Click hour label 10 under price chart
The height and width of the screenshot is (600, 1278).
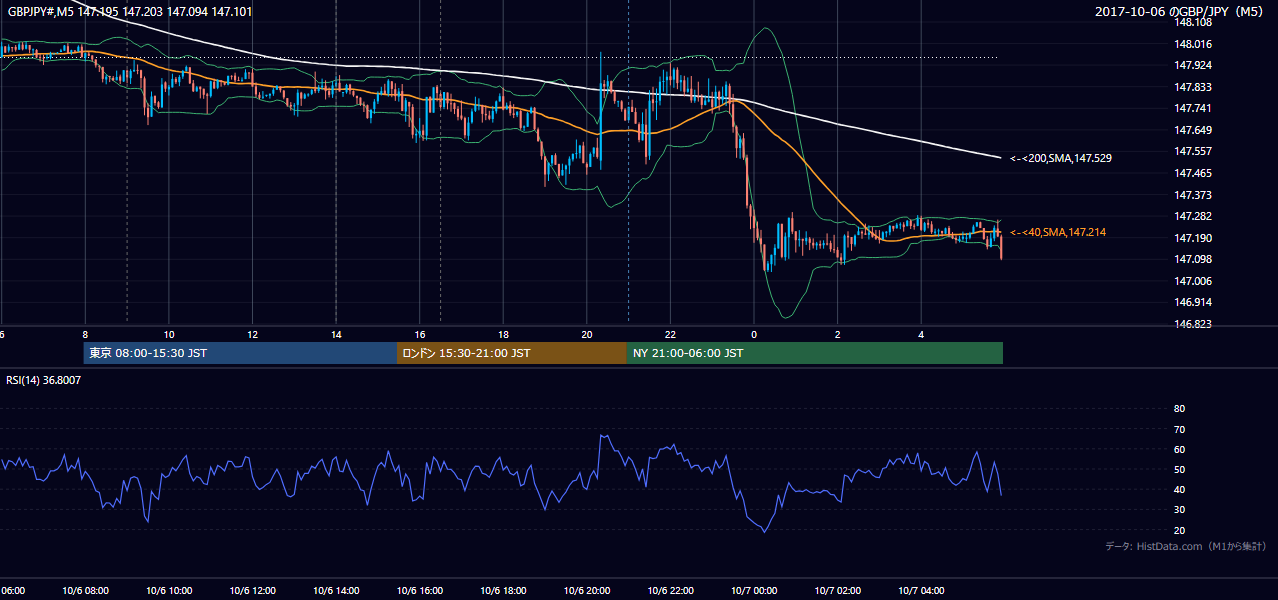(x=169, y=335)
